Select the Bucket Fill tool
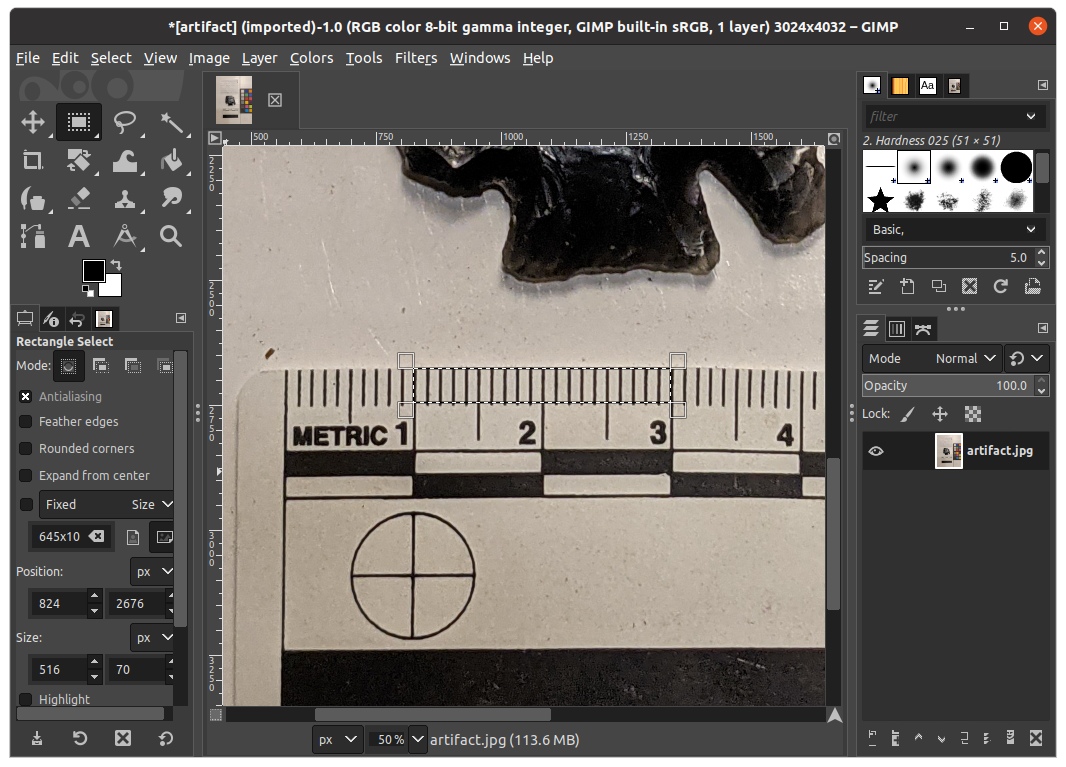The width and height of the screenshot is (1066, 767). click(171, 160)
